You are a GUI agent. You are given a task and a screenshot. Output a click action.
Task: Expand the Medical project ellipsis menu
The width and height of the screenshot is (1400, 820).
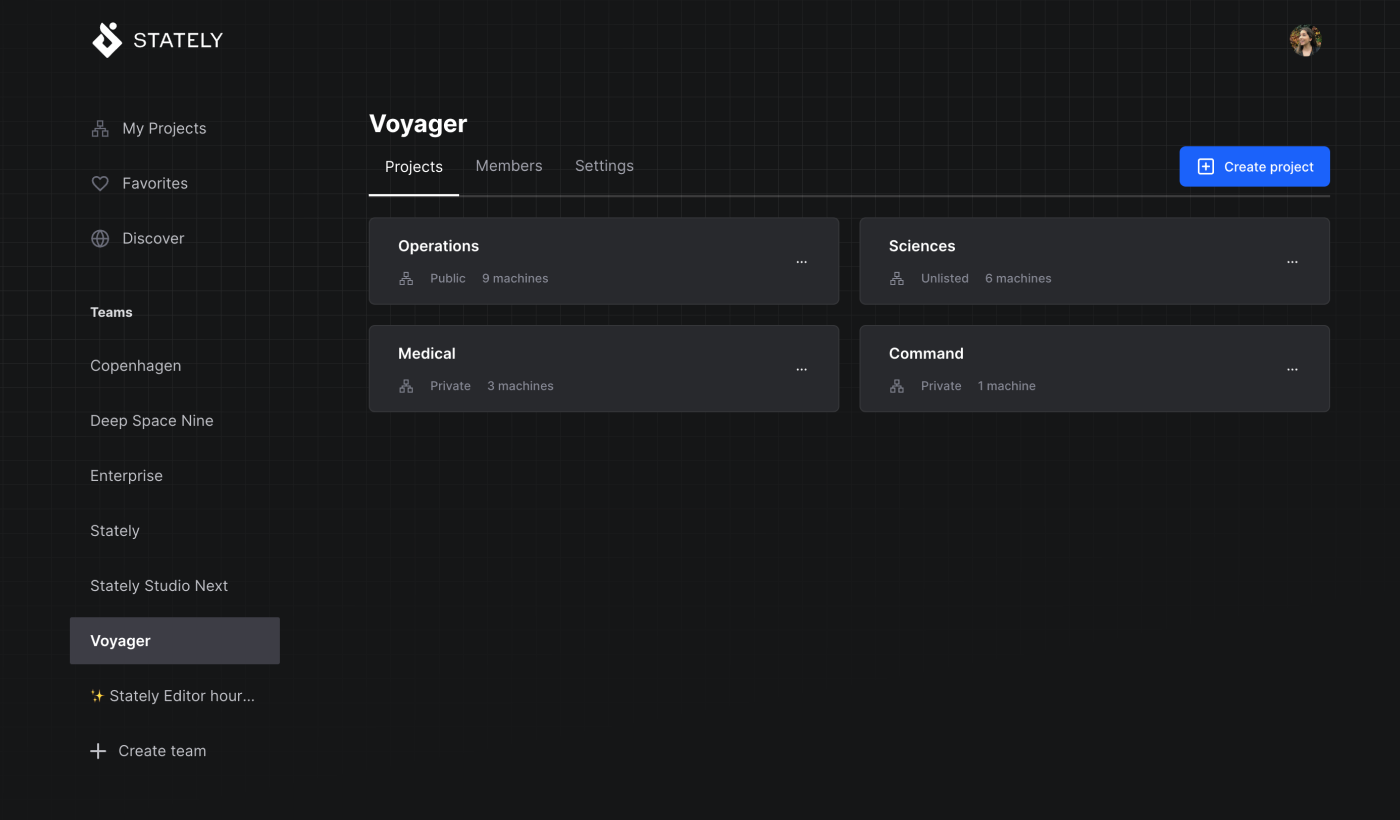click(801, 369)
